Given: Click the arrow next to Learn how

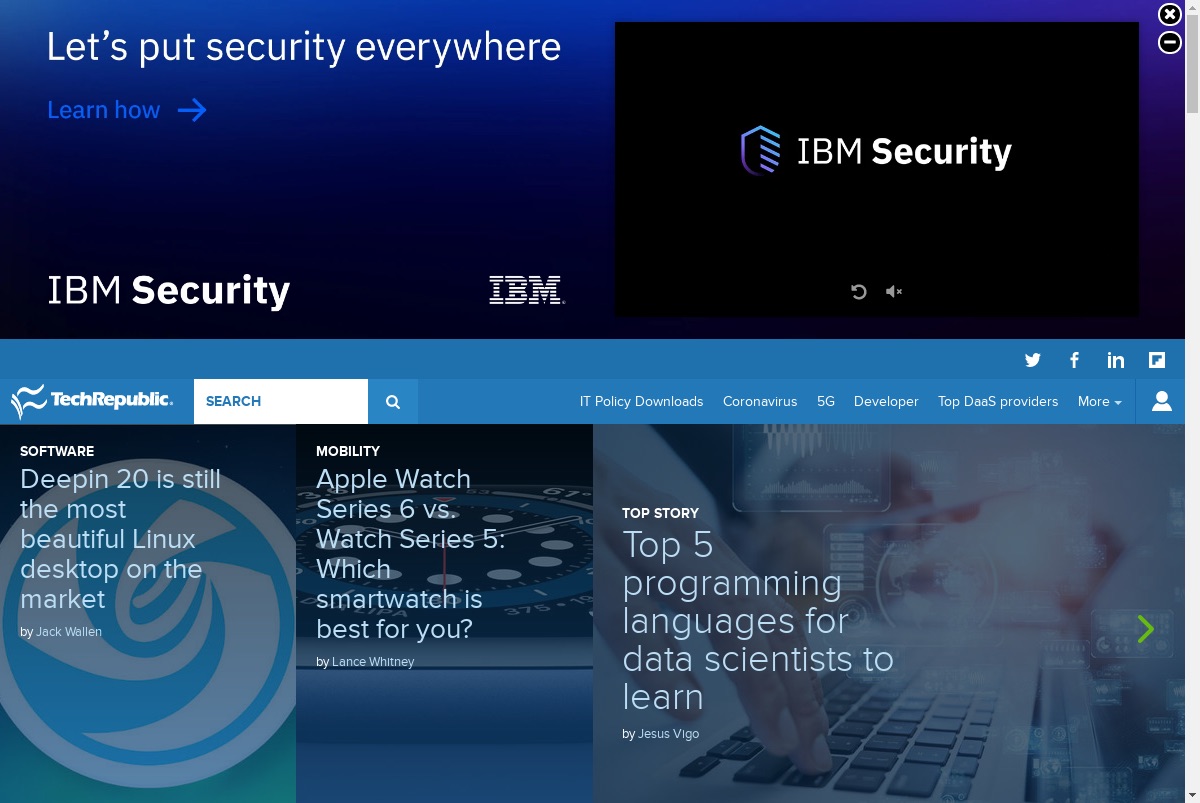Looking at the screenshot, I should (192, 110).
